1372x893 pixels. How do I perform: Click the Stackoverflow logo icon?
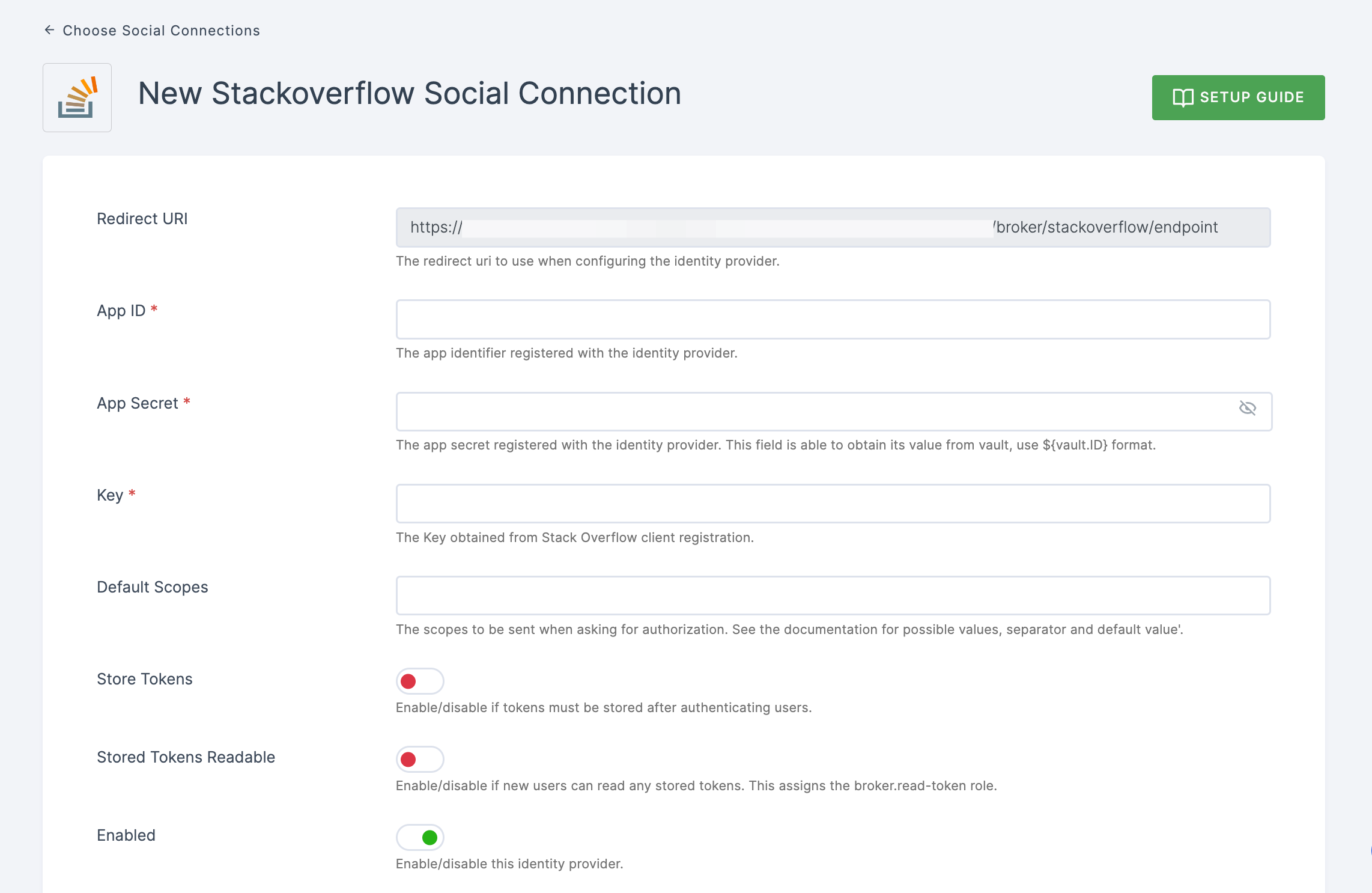point(77,97)
